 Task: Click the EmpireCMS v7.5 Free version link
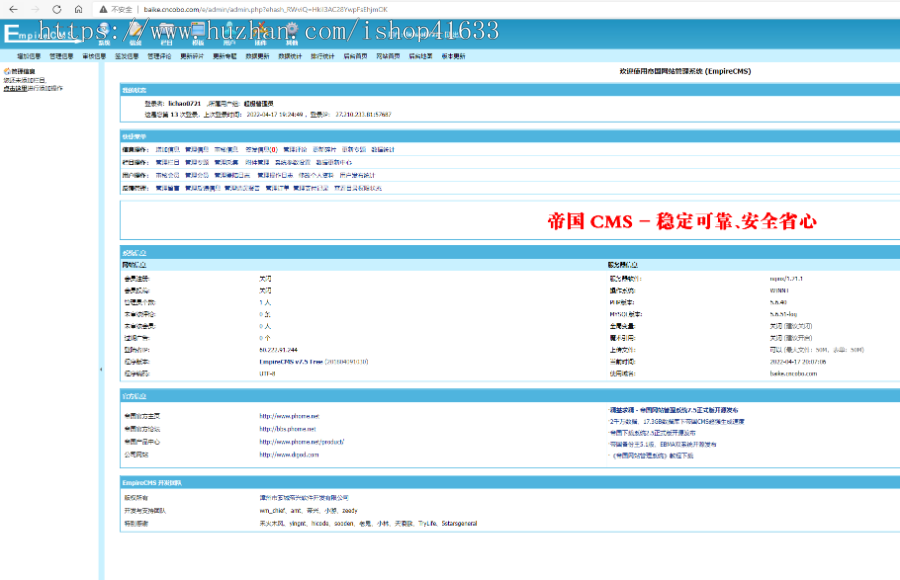(313, 361)
